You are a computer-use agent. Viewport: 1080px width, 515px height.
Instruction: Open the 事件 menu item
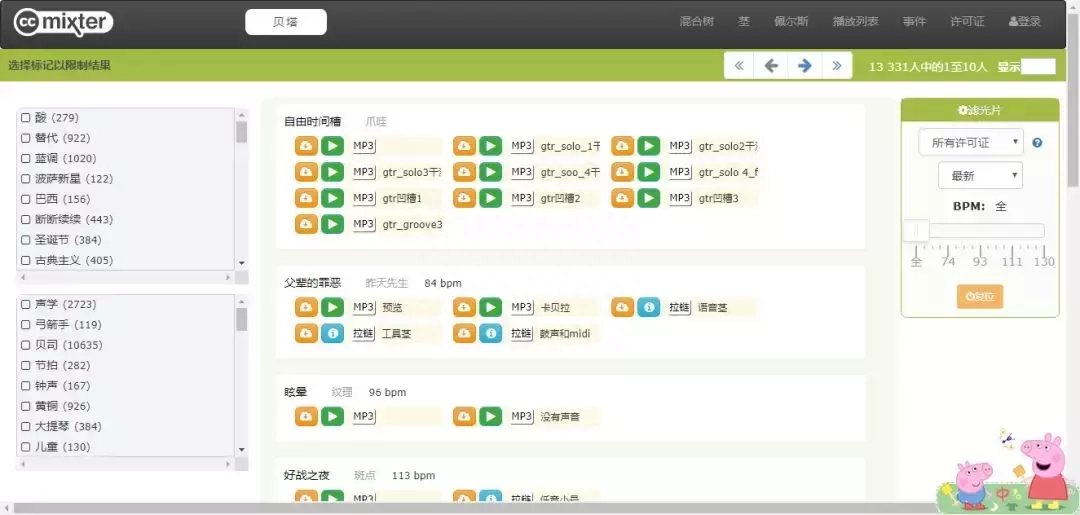[914, 21]
